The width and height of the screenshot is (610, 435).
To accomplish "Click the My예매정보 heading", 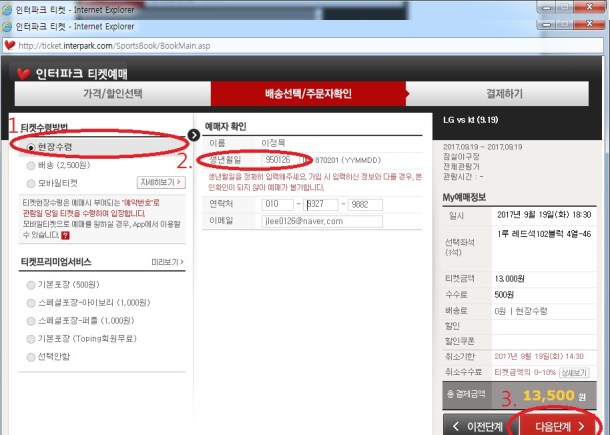I will 464,197.
